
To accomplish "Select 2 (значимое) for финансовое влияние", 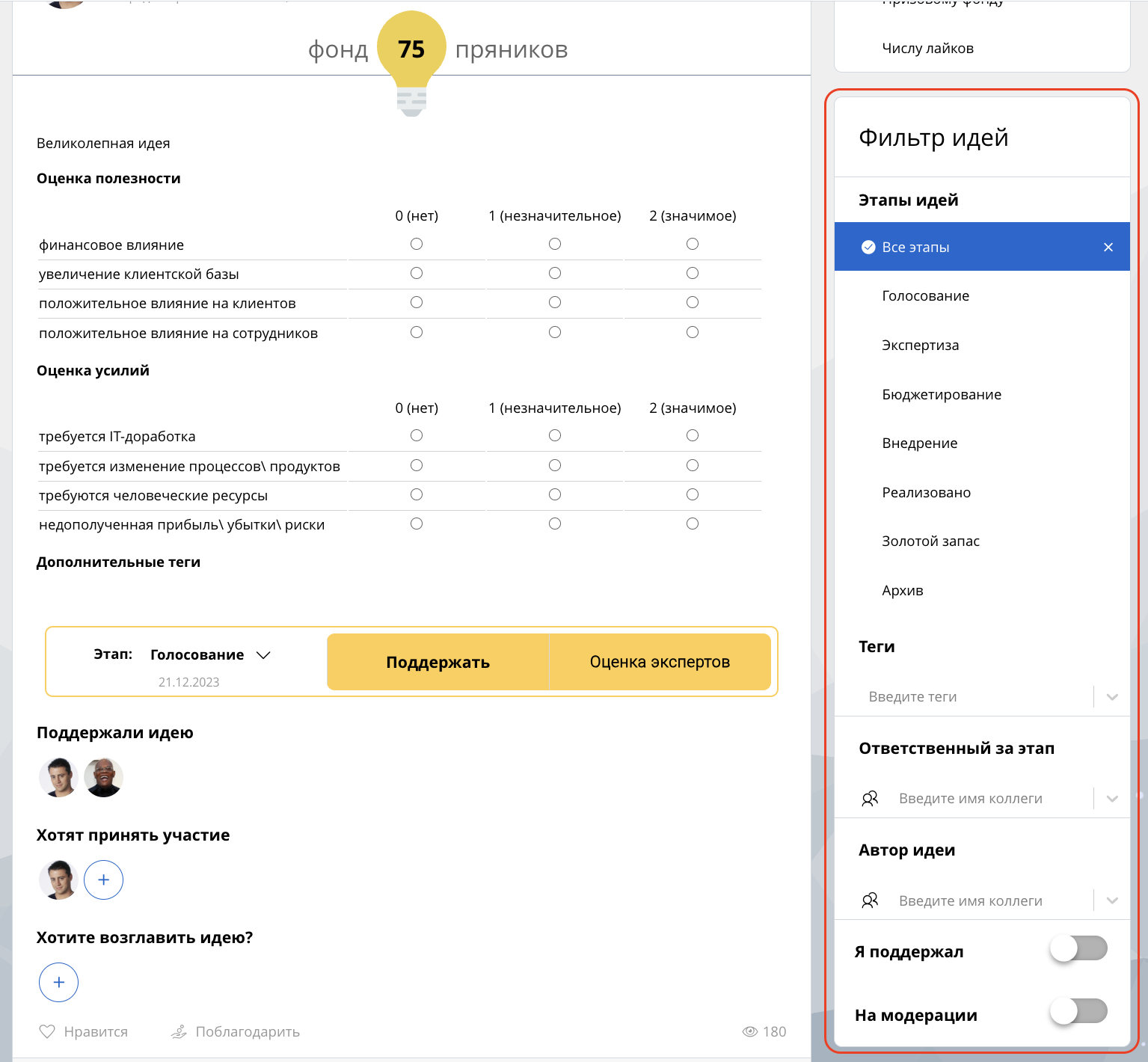I will pos(693,244).
